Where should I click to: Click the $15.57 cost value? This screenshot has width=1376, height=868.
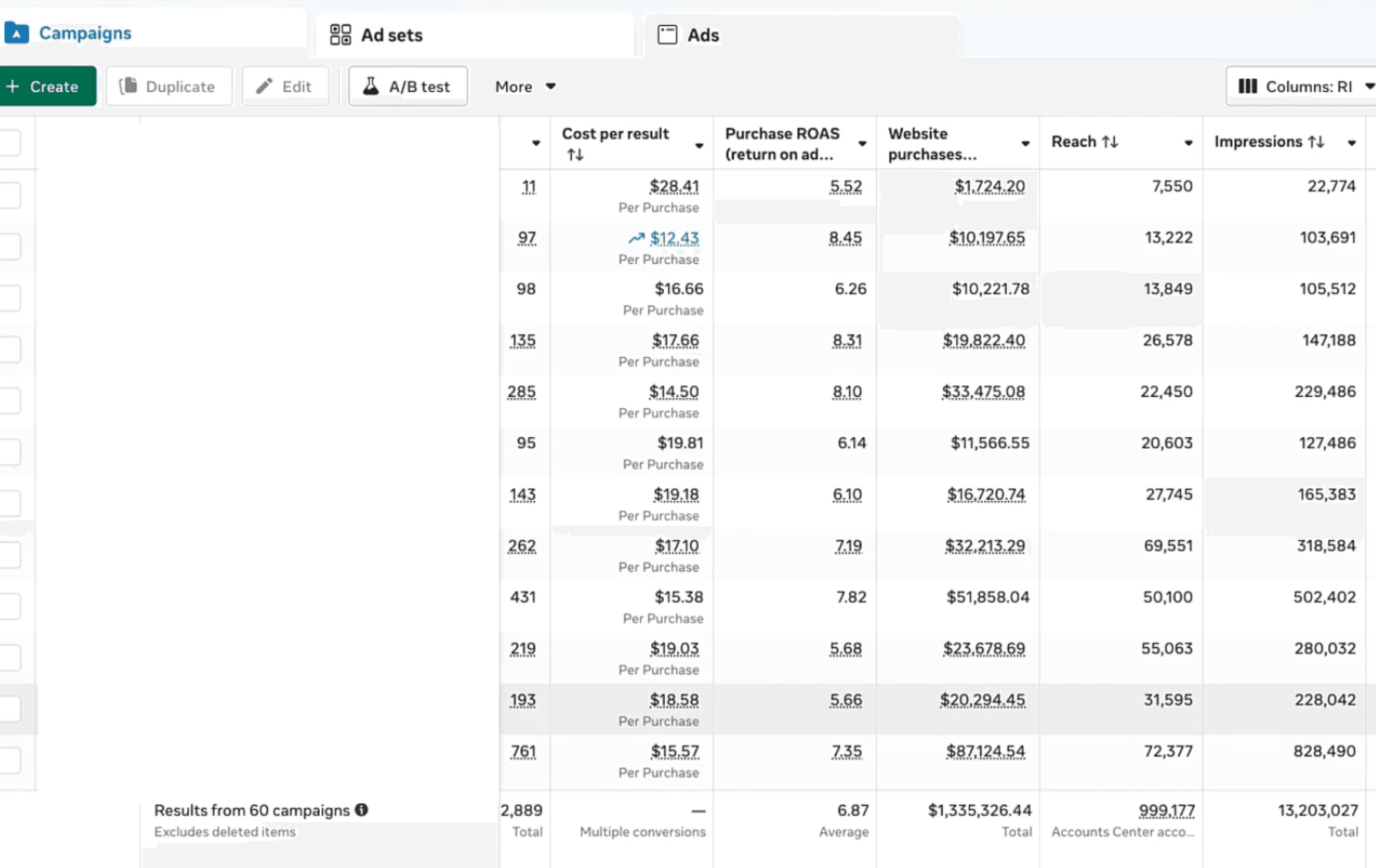pos(675,751)
